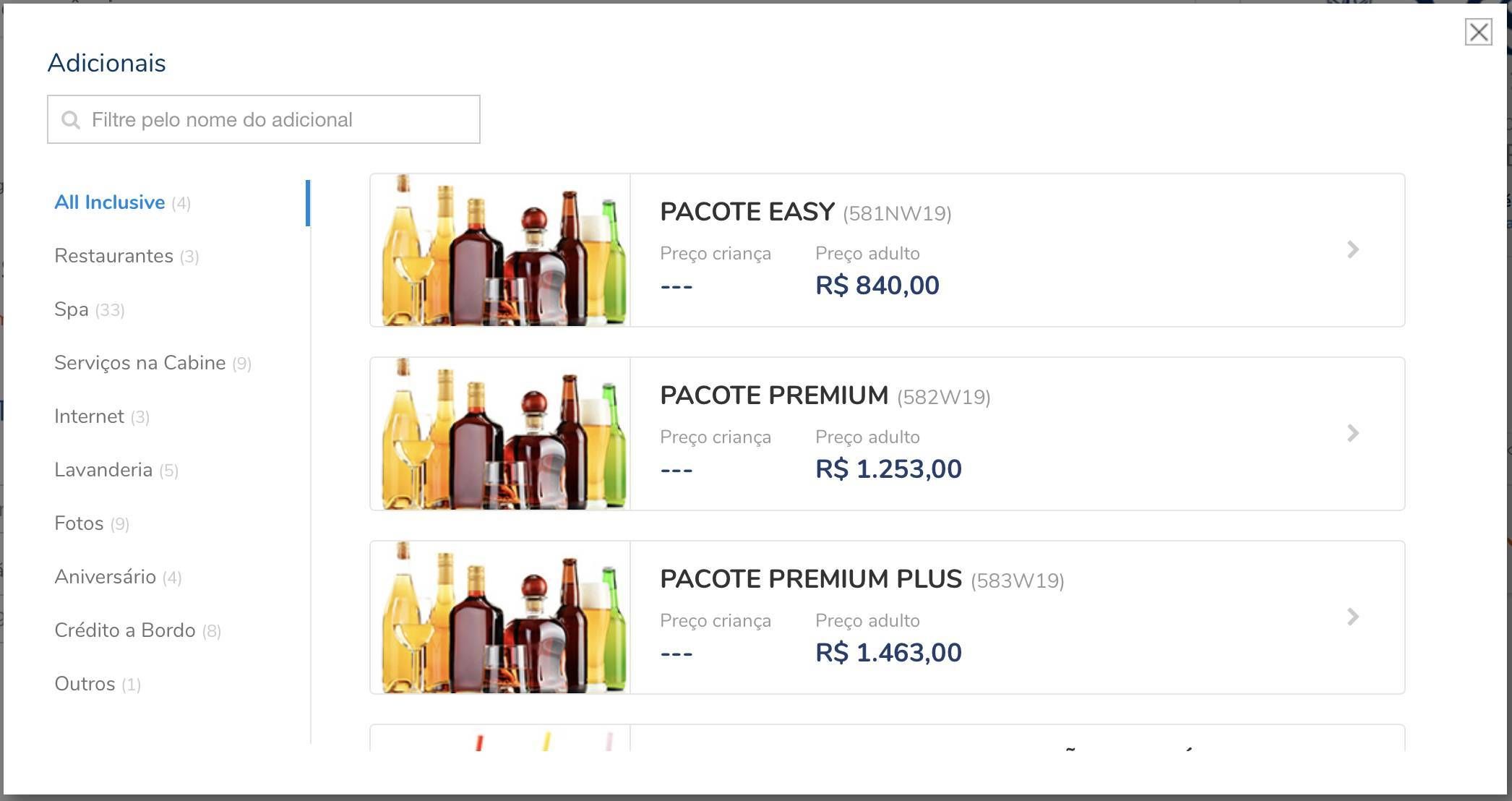Close the Adicionais dialog with X
Image resolution: width=1512 pixels, height=801 pixels.
(1478, 32)
